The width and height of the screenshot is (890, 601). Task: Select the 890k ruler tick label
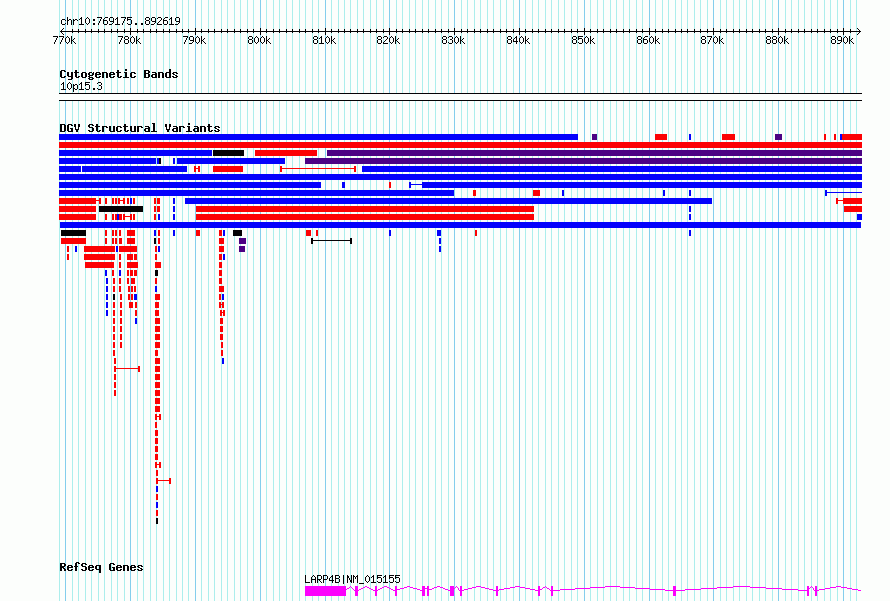click(x=842, y=40)
